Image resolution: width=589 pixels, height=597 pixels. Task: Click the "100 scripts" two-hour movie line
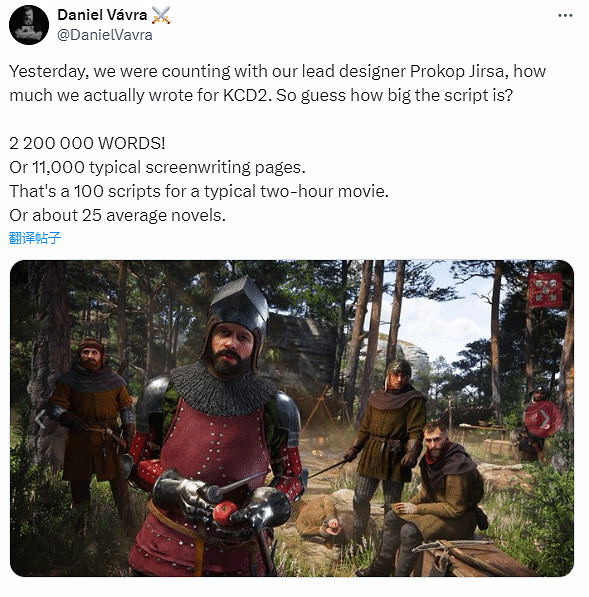coord(199,191)
